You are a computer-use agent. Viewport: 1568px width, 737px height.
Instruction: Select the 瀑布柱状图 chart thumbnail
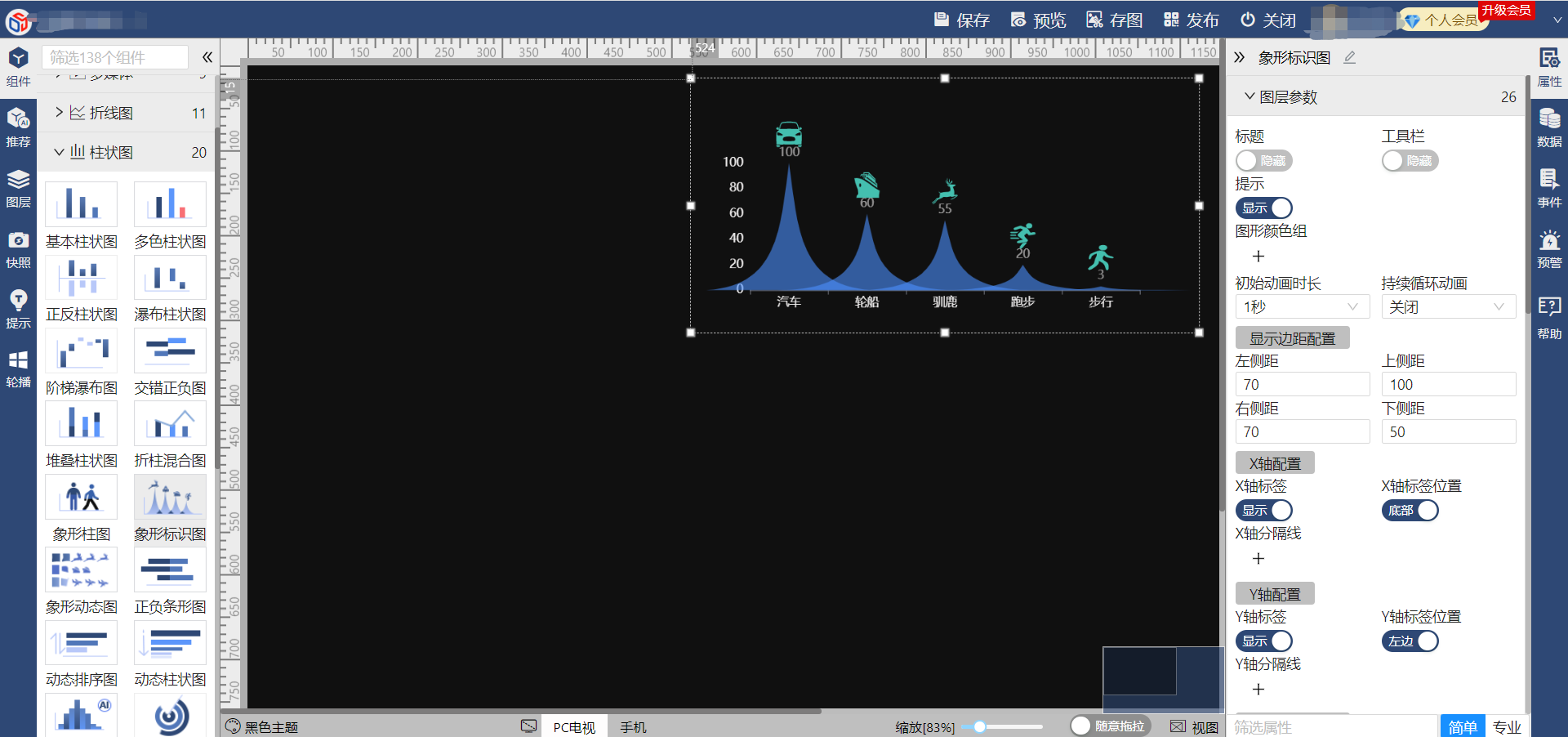[x=170, y=276]
